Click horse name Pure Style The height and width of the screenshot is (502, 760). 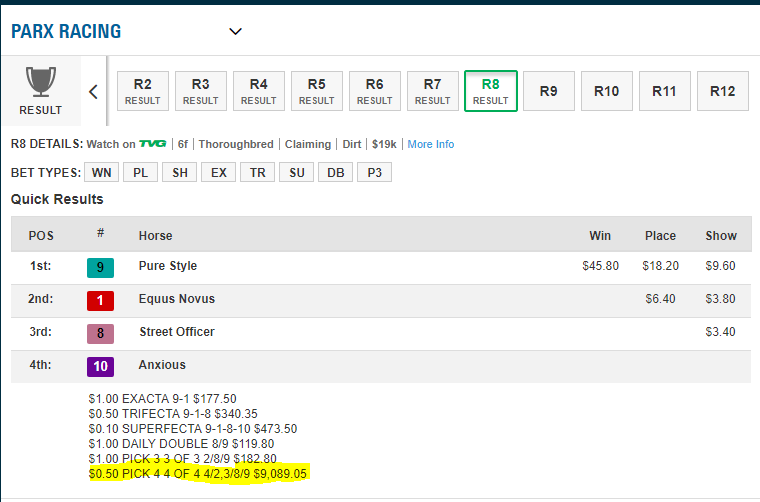pyautogui.click(x=168, y=266)
